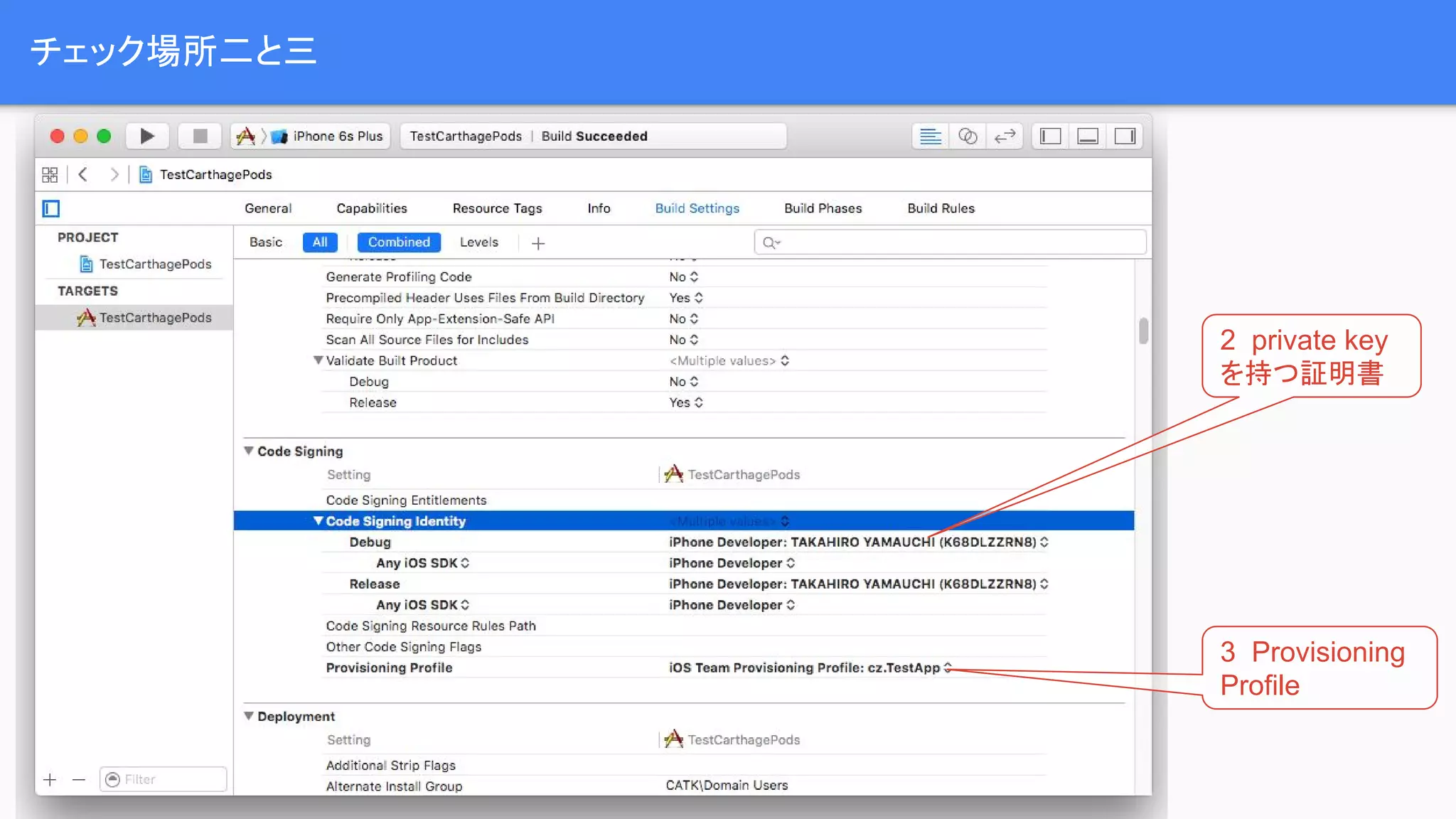This screenshot has width=1456, height=819.
Task: Change Scan All Source Files value
Action: pyautogui.click(x=684, y=340)
